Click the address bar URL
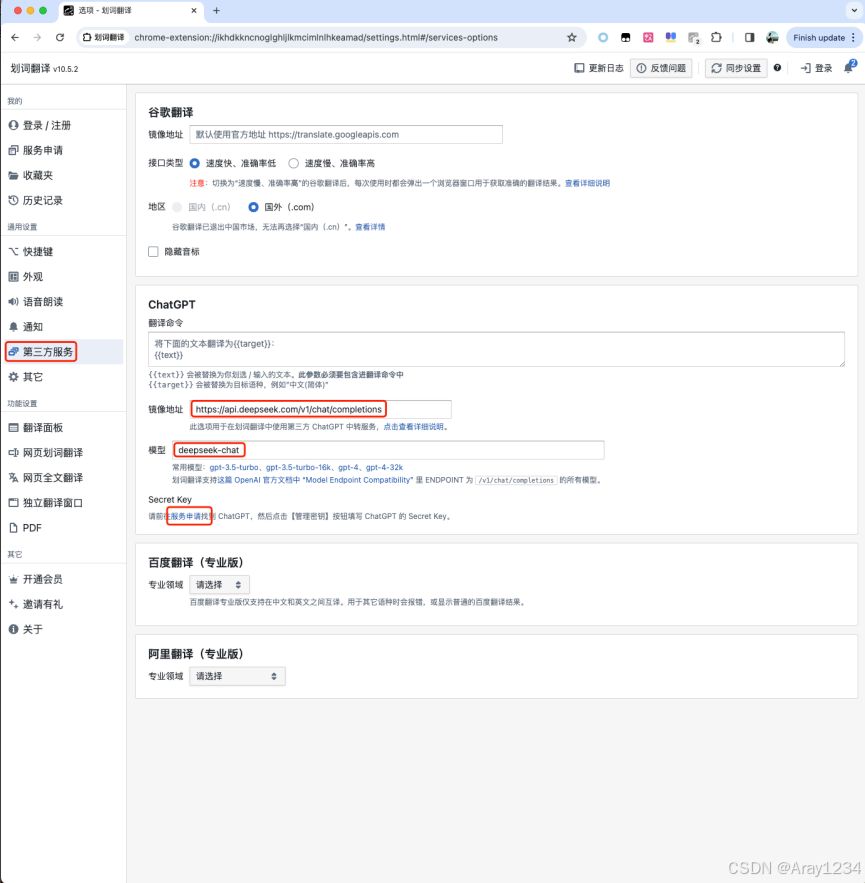The image size is (865, 883). click(x=316, y=38)
